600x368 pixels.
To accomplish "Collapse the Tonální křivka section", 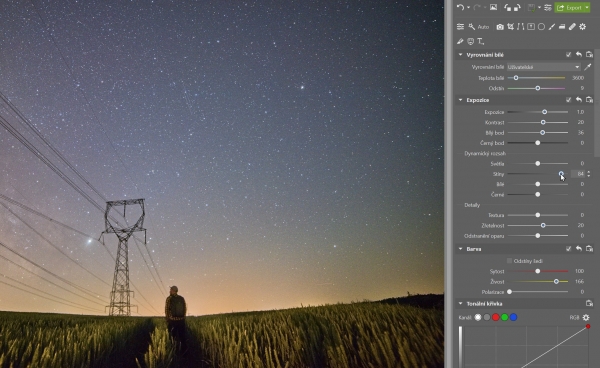I will [x=460, y=304].
